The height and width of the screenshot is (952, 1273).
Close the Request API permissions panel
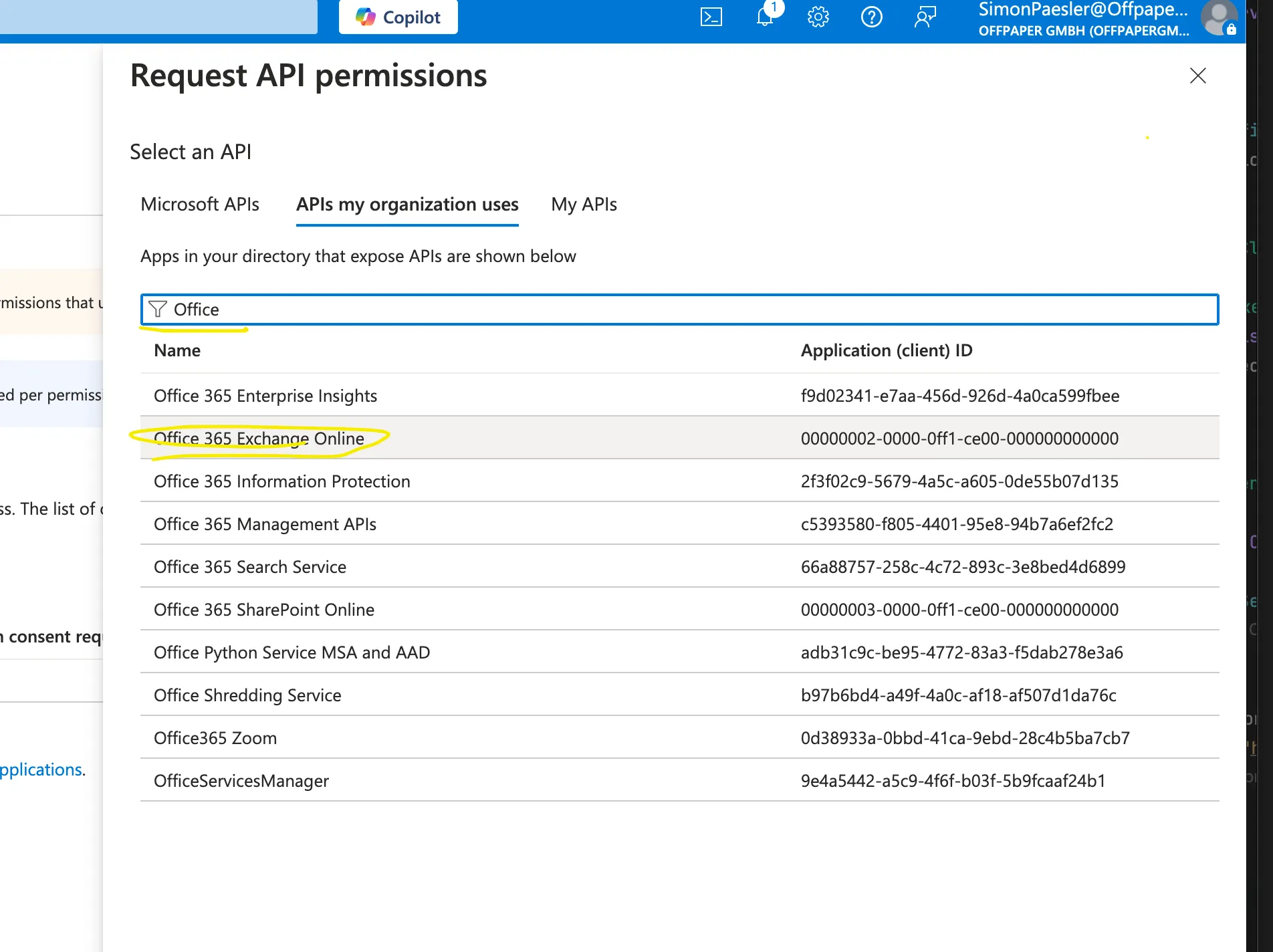coord(1197,76)
